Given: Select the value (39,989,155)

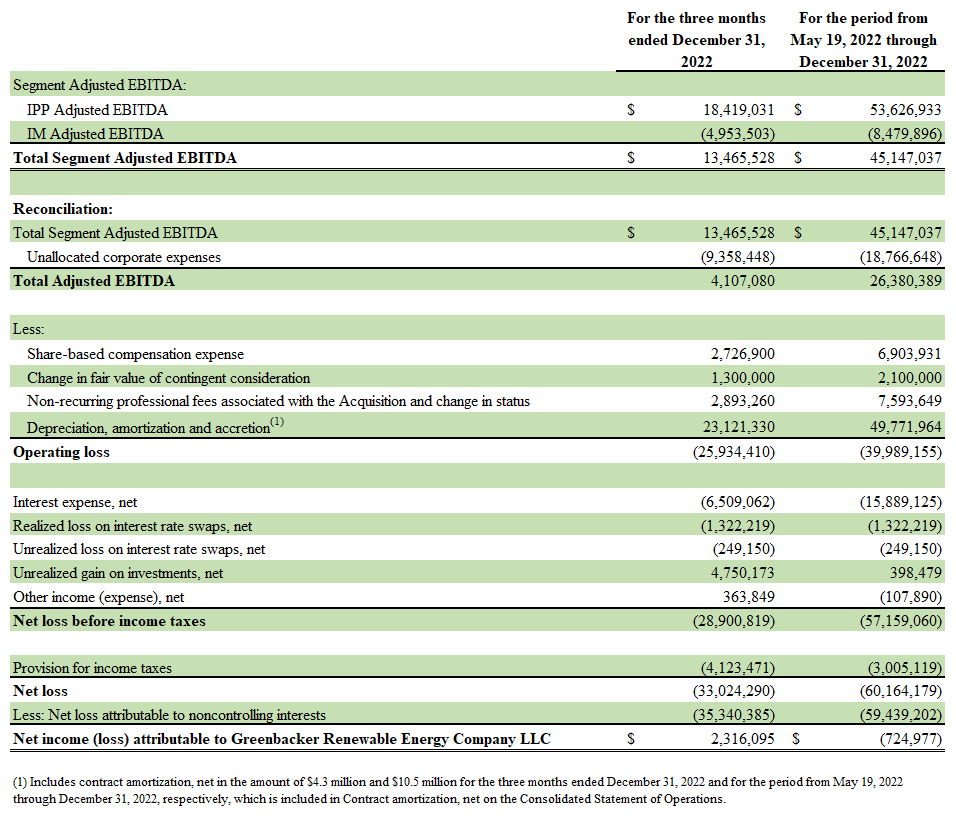Looking at the screenshot, I should (x=901, y=452).
